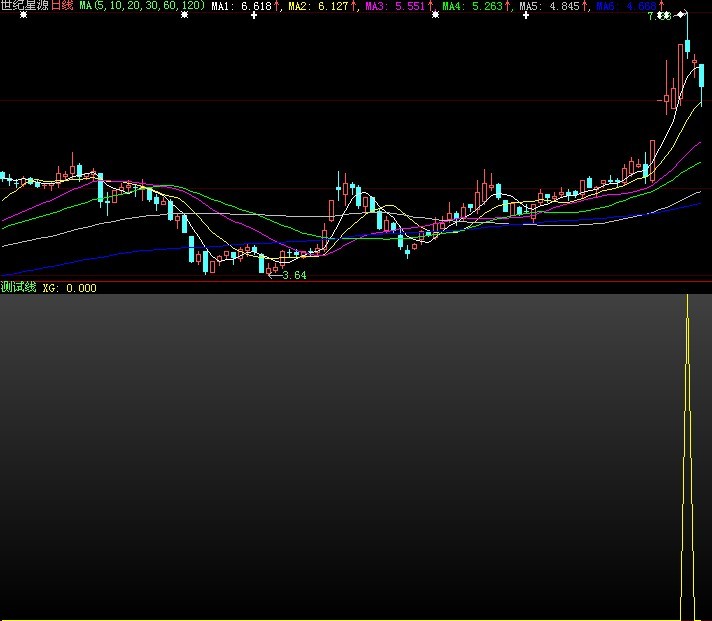The image size is (712, 621).
Task: Click the yellow XG signal spike
Action: click(687, 457)
